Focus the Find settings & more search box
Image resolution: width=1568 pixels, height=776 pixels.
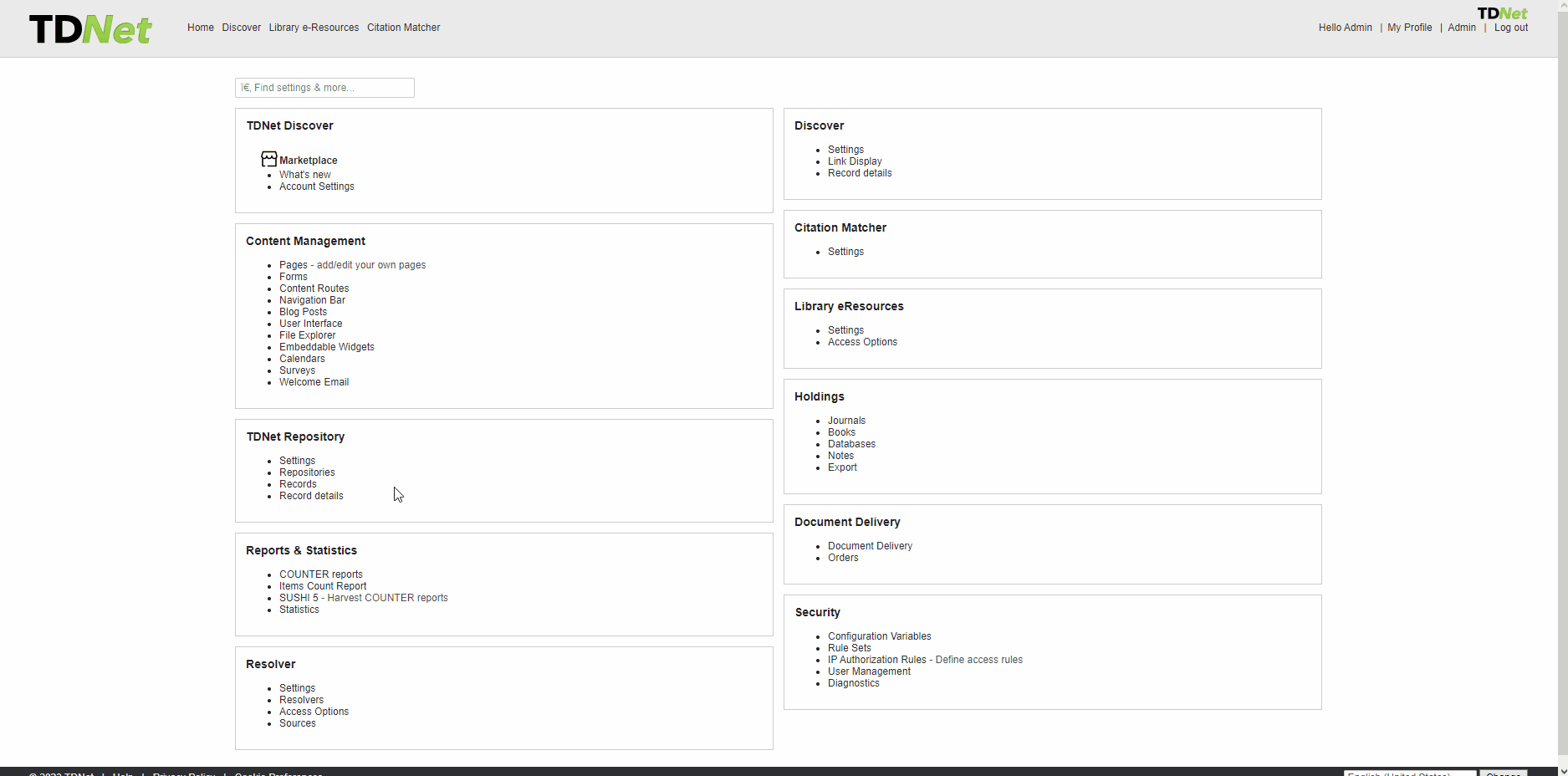324,88
